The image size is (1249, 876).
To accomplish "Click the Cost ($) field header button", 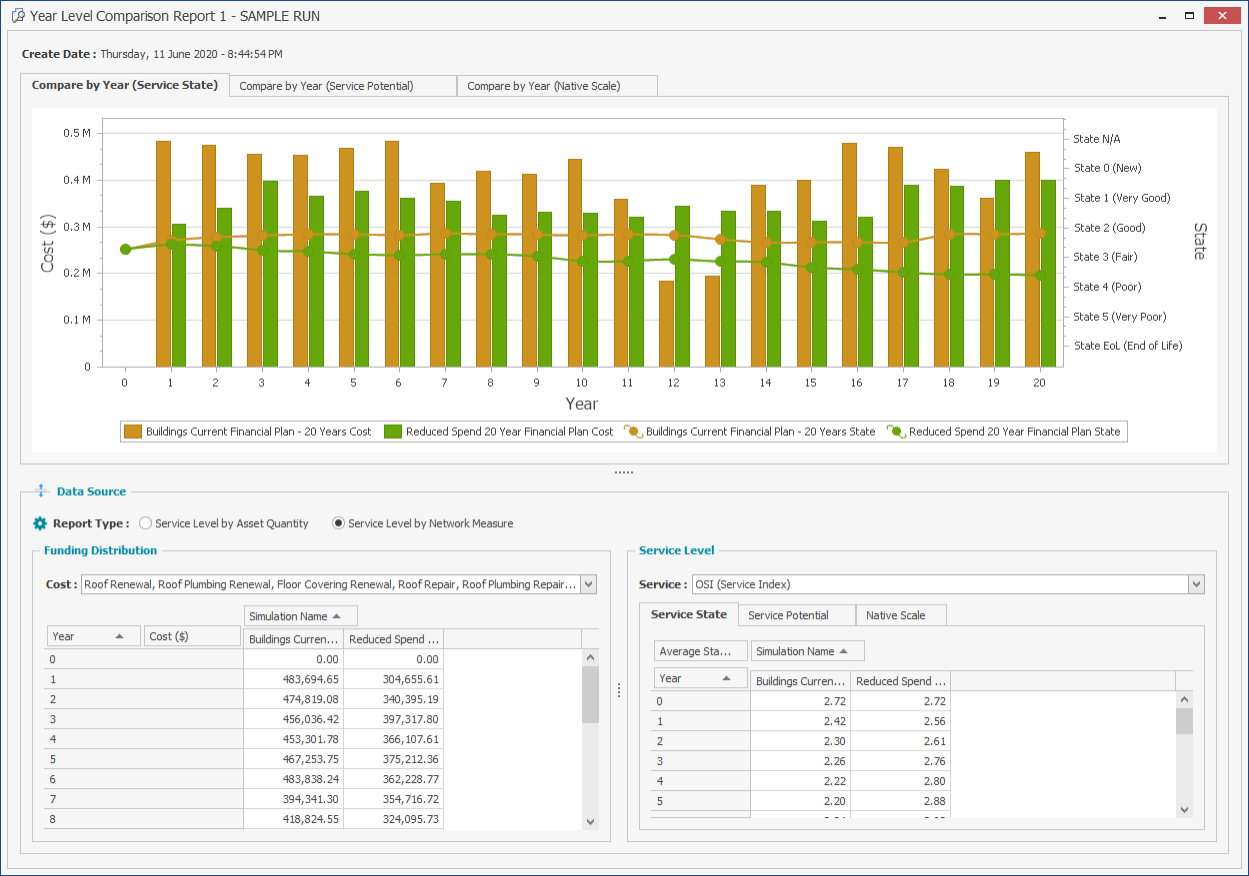I will click(x=192, y=636).
